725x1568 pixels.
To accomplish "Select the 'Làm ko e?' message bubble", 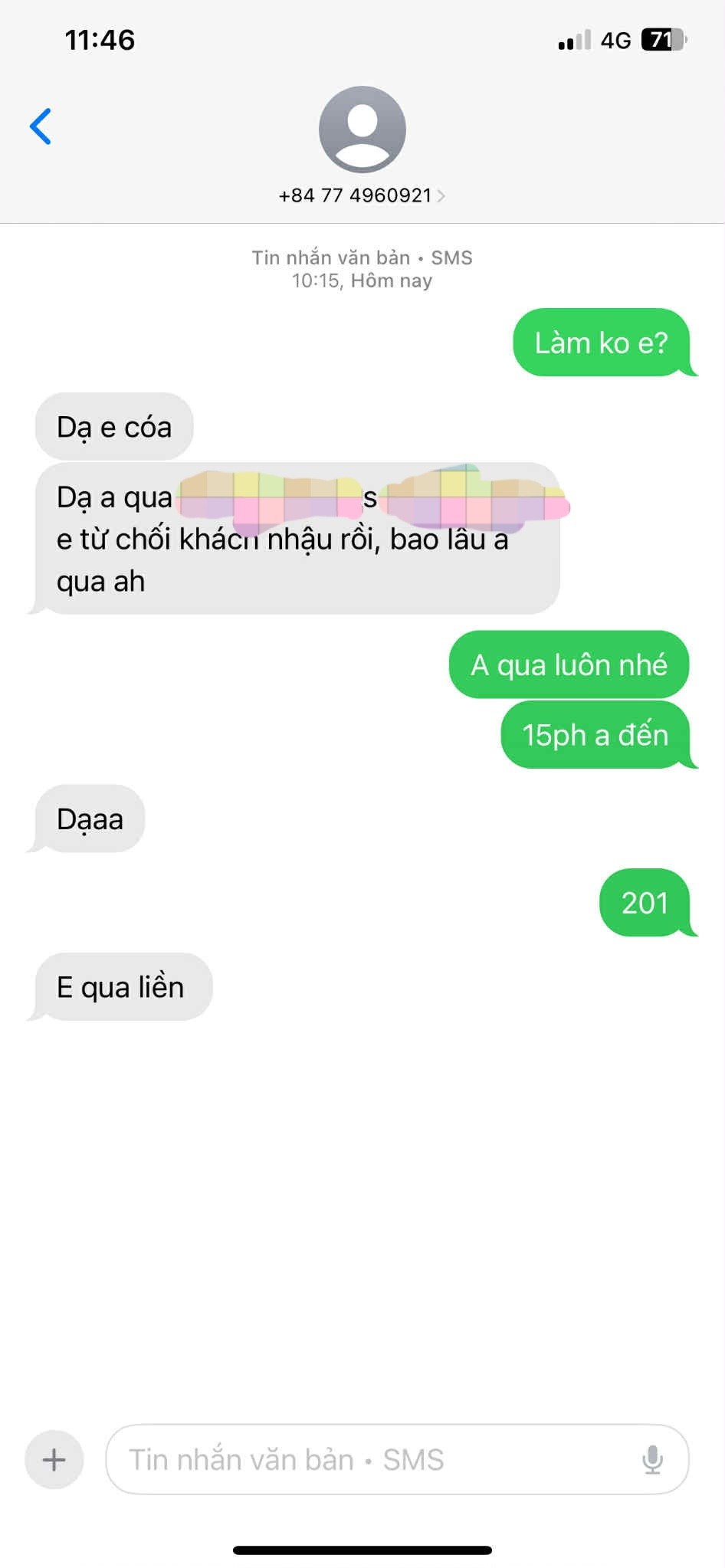I will [603, 343].
